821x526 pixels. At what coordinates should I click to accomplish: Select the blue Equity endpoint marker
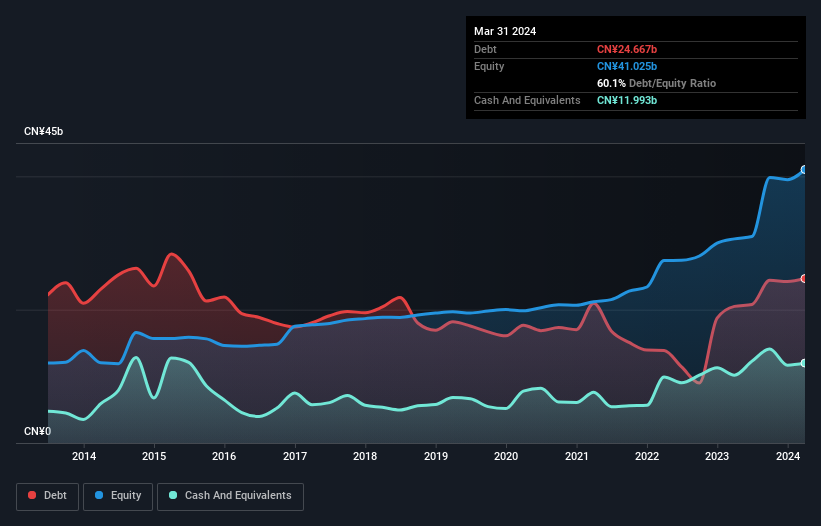pos(804,170)
